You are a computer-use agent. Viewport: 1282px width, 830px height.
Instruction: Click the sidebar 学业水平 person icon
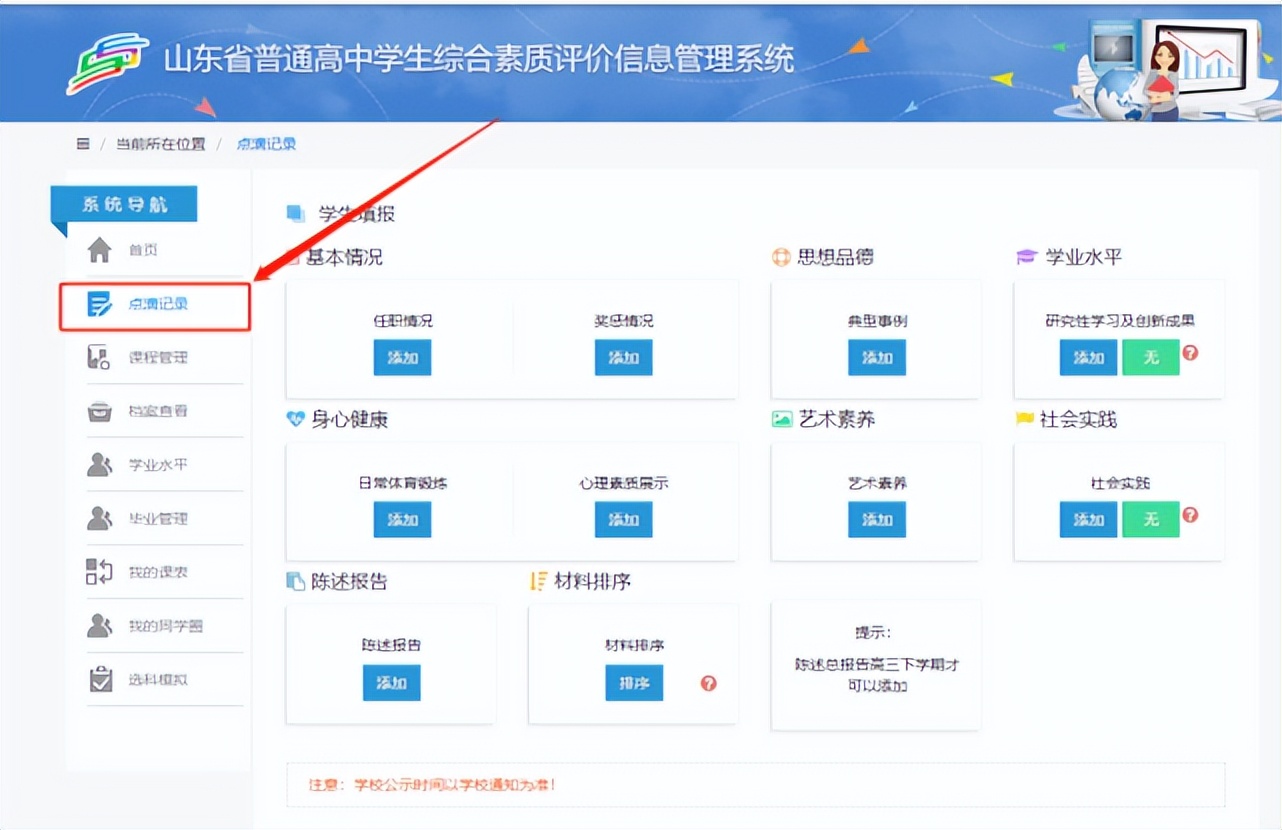pos(99,465)
